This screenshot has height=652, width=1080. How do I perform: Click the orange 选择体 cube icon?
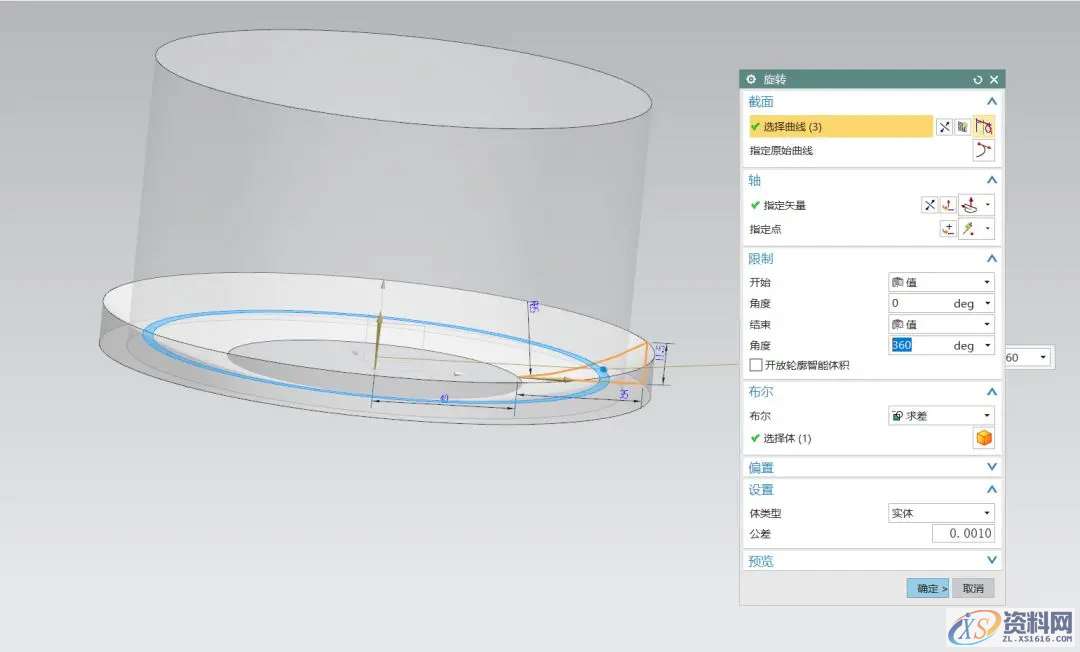click(x=984, y=438)
